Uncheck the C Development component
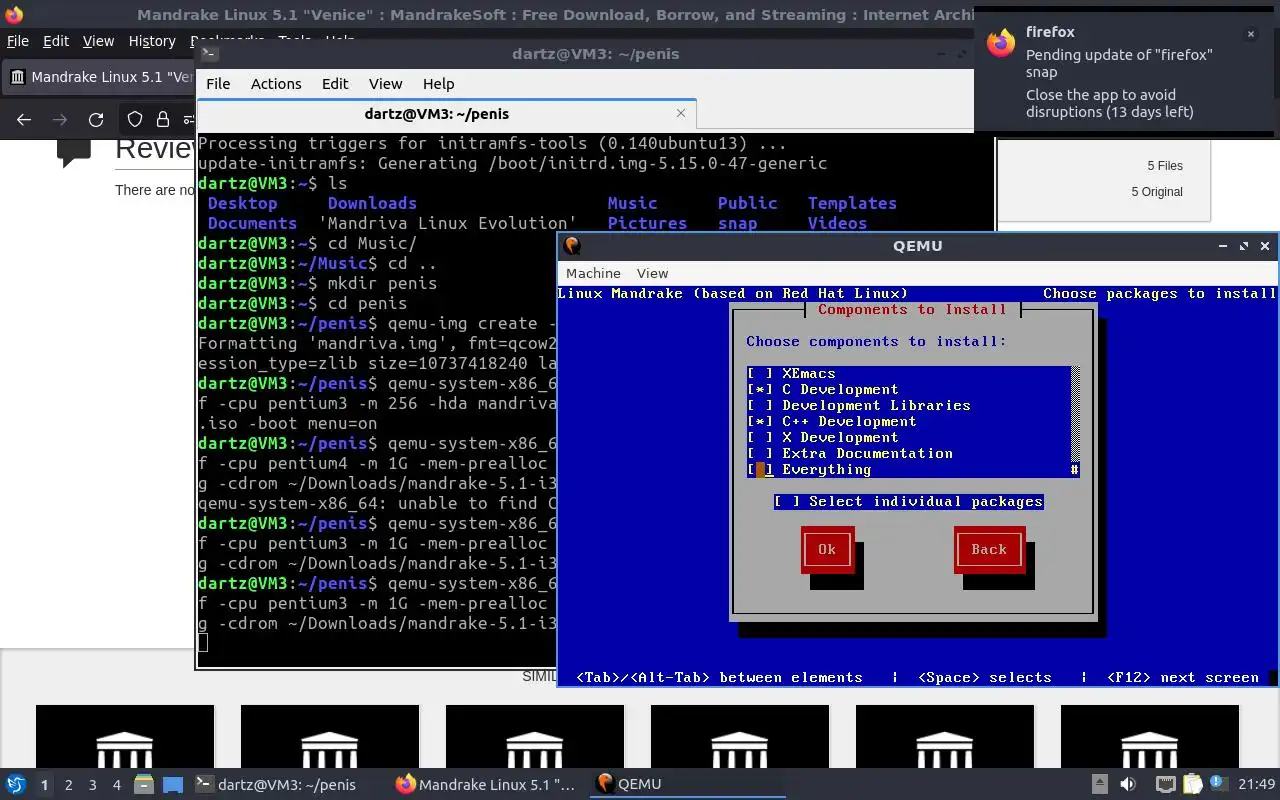This screenshot has width=1280, height=800. 760,389
